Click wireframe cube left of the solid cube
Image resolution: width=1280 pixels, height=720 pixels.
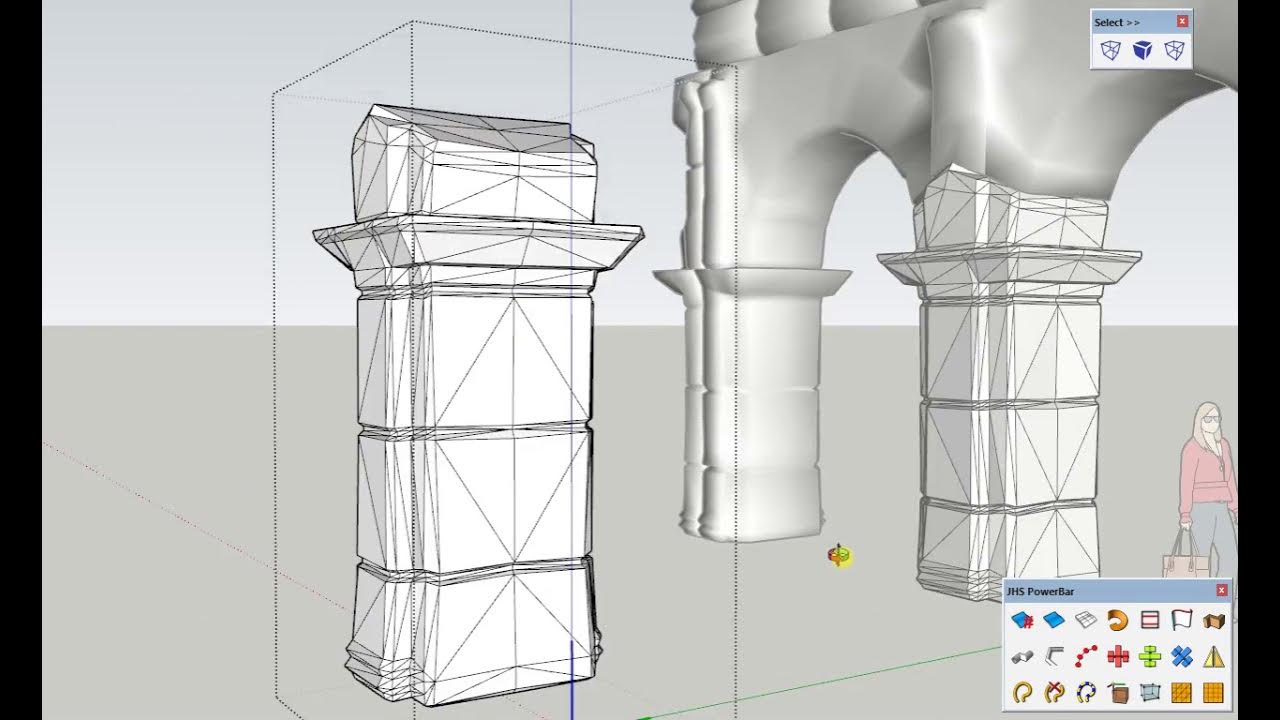(x=1110, y=50)
